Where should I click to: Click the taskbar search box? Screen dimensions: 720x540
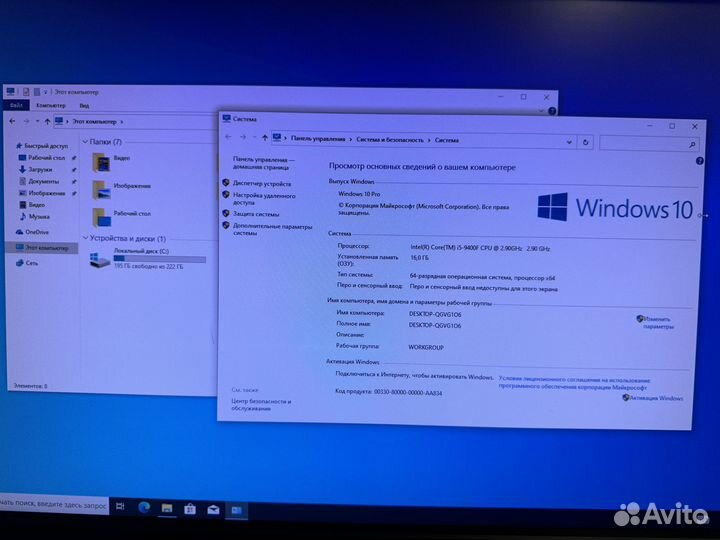click(x=54, y=505)
